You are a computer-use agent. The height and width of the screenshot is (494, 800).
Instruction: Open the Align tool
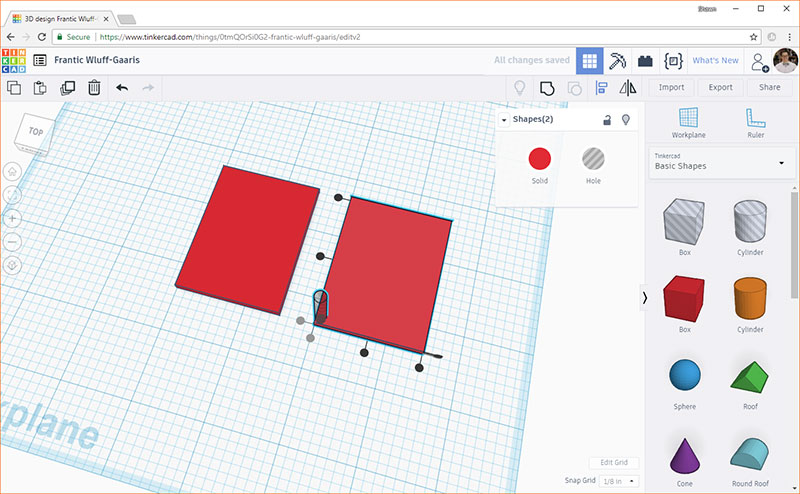[602, 88]
